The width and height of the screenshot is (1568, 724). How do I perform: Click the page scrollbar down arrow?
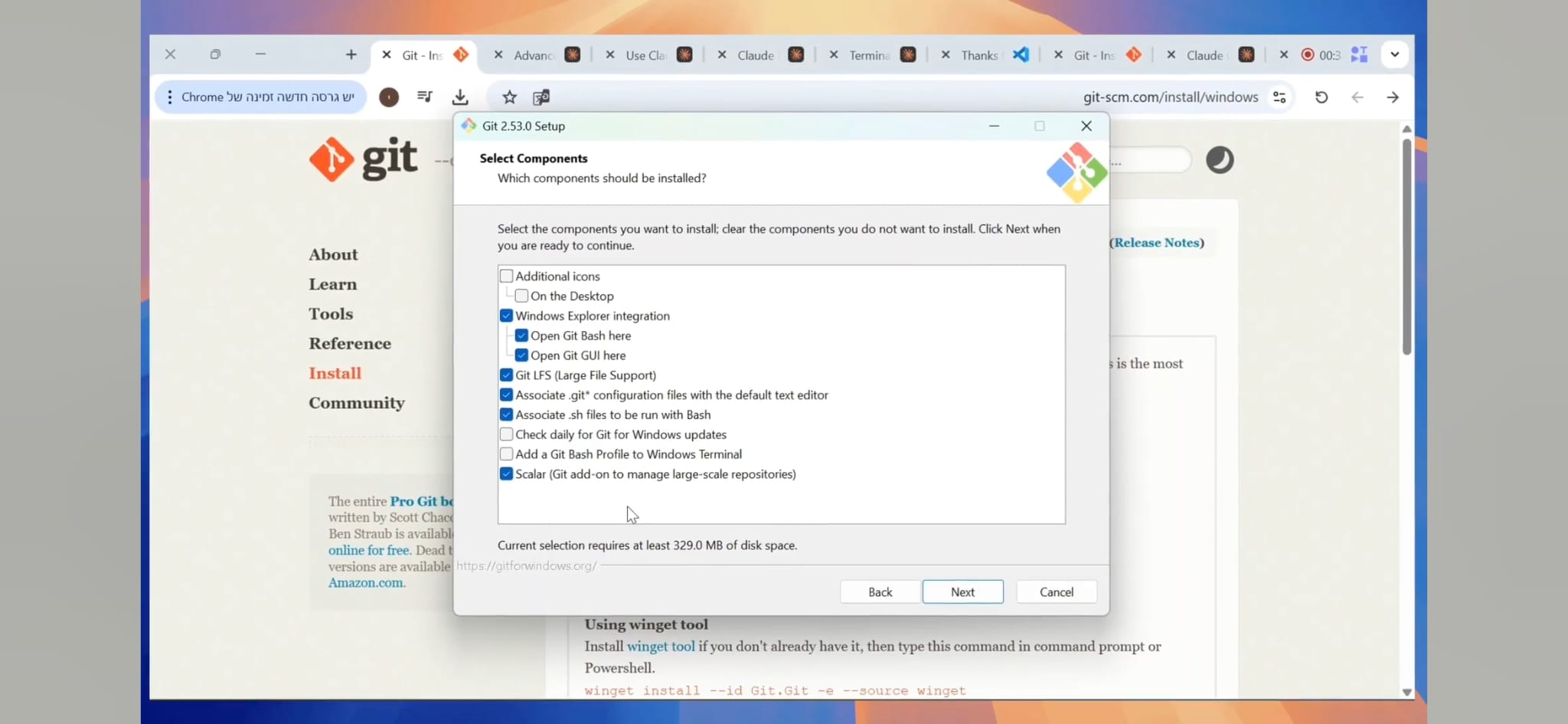1406,692
